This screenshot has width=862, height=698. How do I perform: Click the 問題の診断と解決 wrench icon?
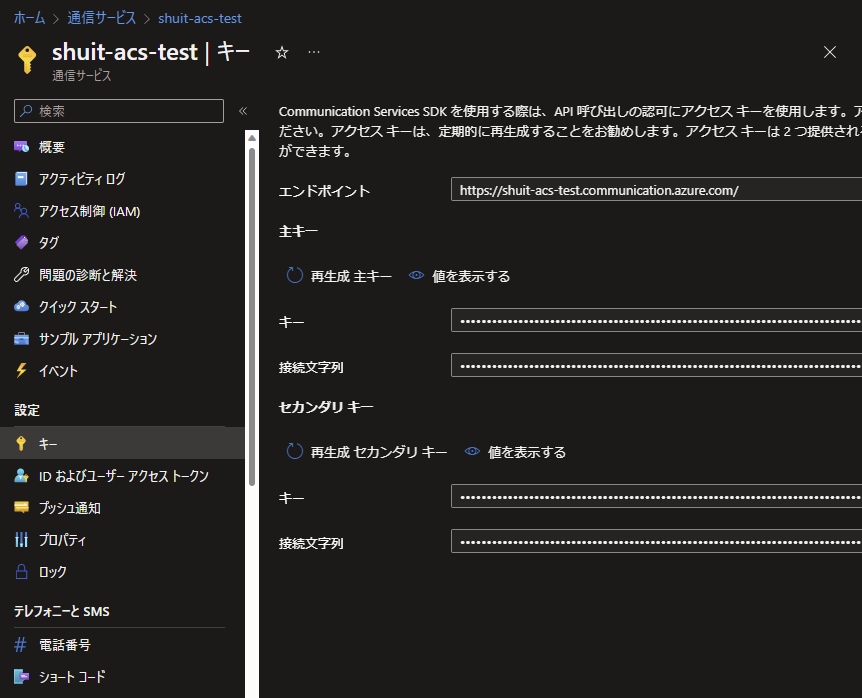click(x=21, y=274)
